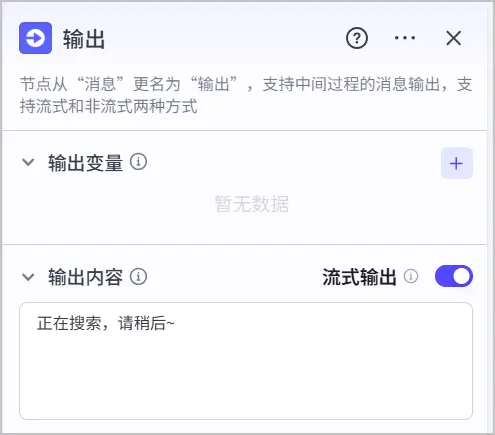Screen dimensions: 495x435
Task: Add a new output variable
Action: (x=457, y=163)
